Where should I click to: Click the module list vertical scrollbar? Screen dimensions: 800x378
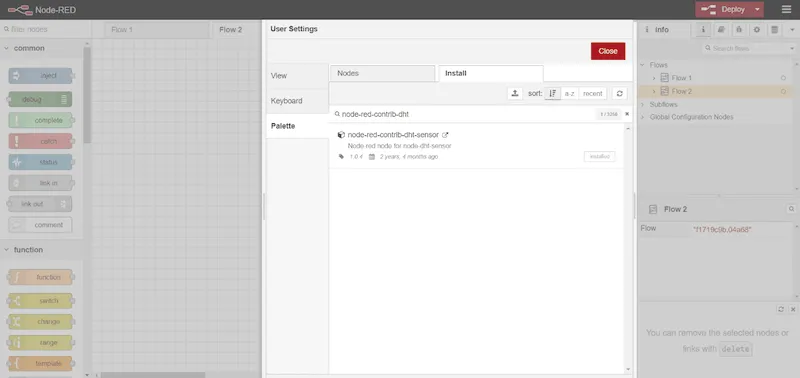tap(628, 250)
